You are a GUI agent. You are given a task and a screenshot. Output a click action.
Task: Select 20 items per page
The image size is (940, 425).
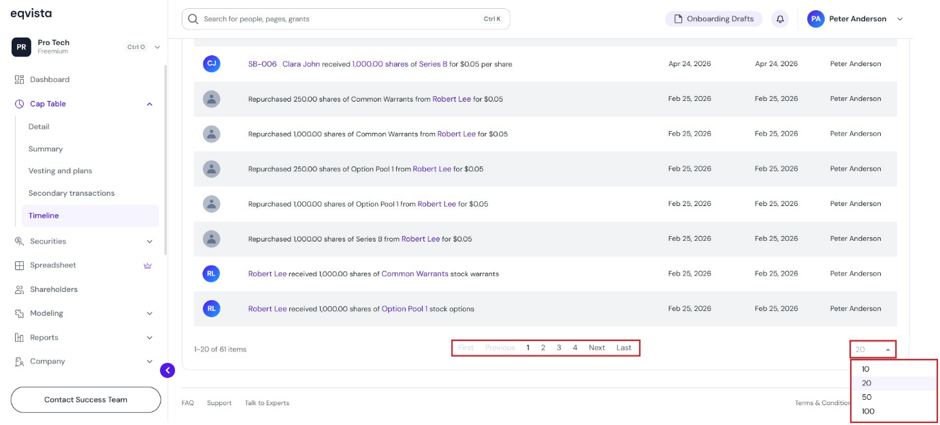point(893,383)
